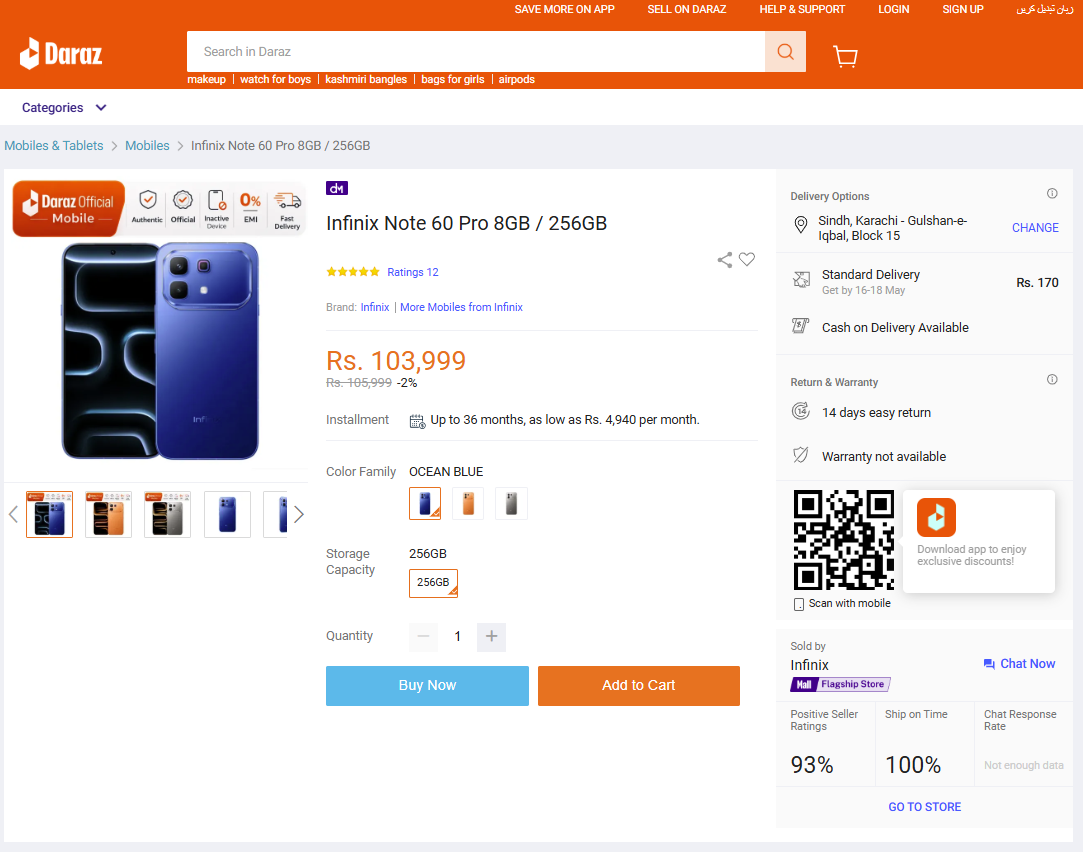This screenshot has width=1083, height=852.
Task: Increase quantity with plus button
Action: click(491, 637)
